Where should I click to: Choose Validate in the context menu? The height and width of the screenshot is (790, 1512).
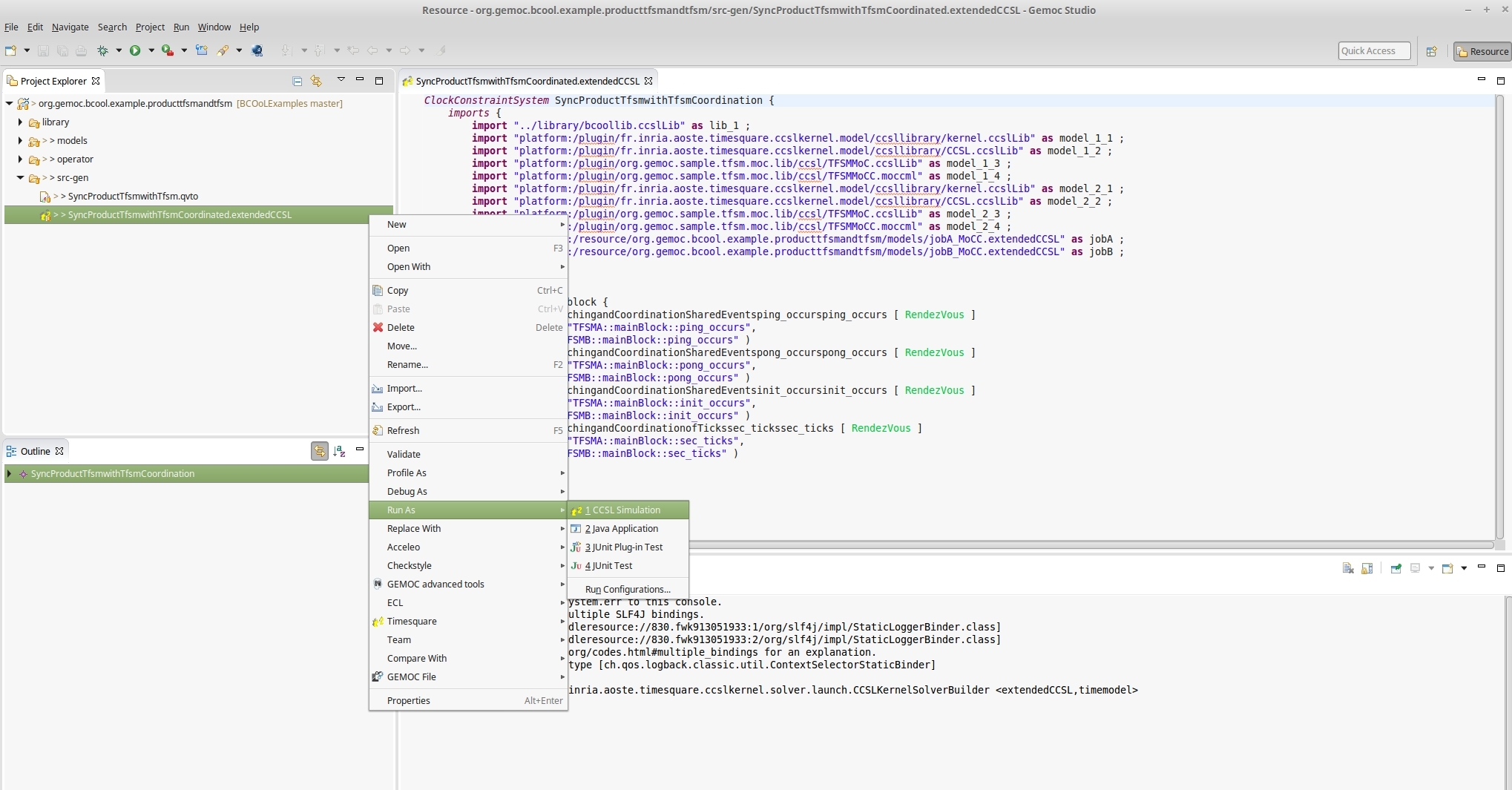pyautogui.click(x=404, y=454)
